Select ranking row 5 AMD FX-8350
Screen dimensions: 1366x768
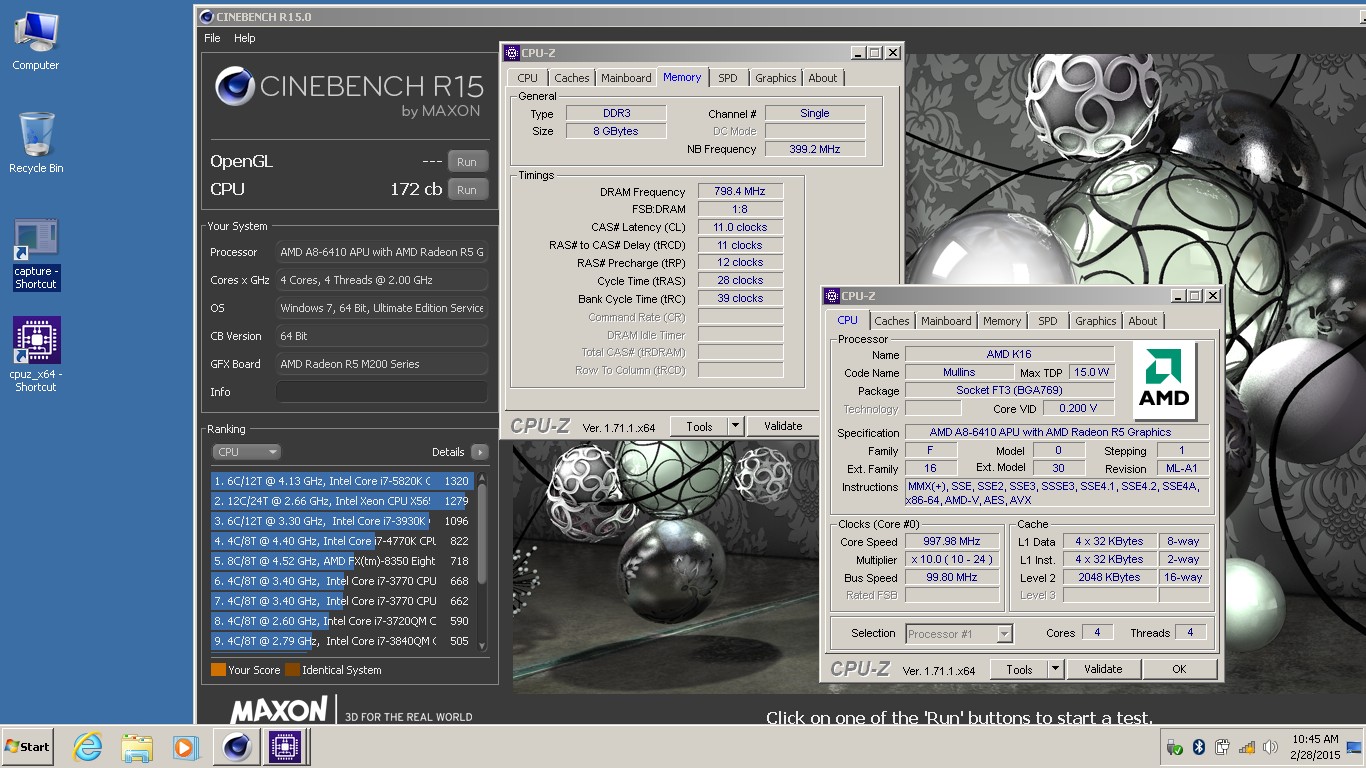pos(343,561)
